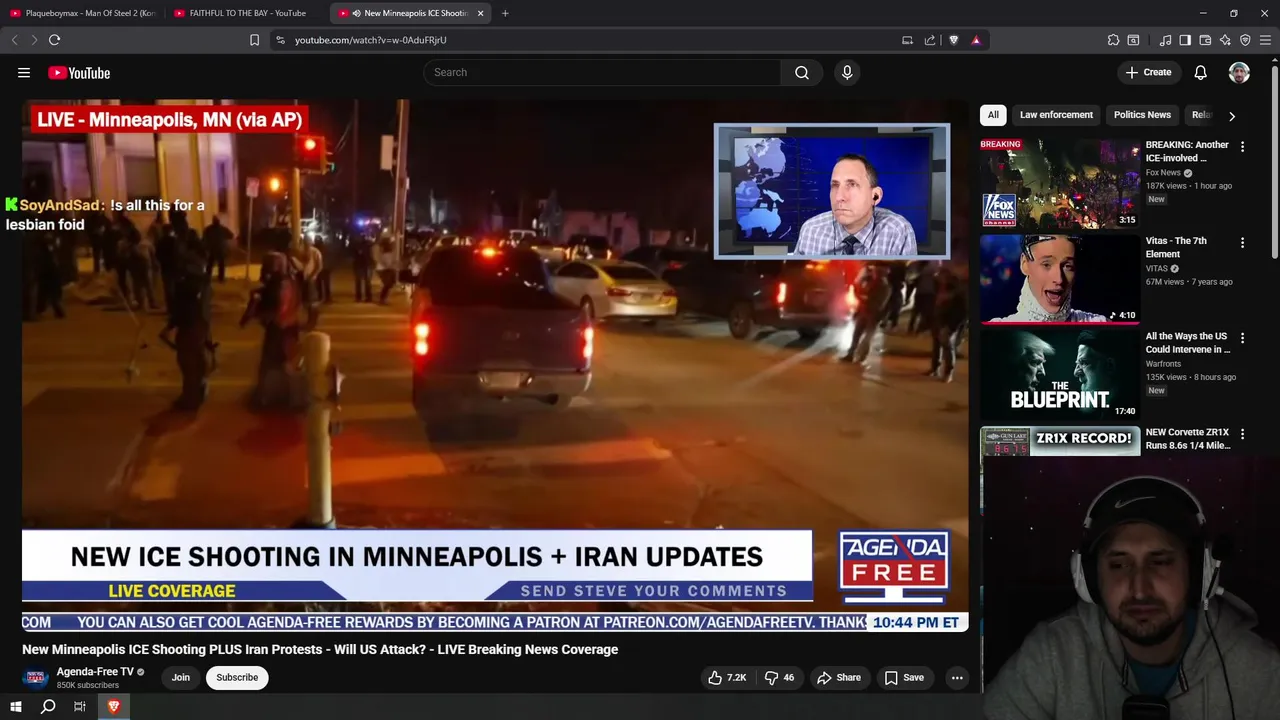1280x720 pixels.
Task: Share the video
Action: coord(838,677)
